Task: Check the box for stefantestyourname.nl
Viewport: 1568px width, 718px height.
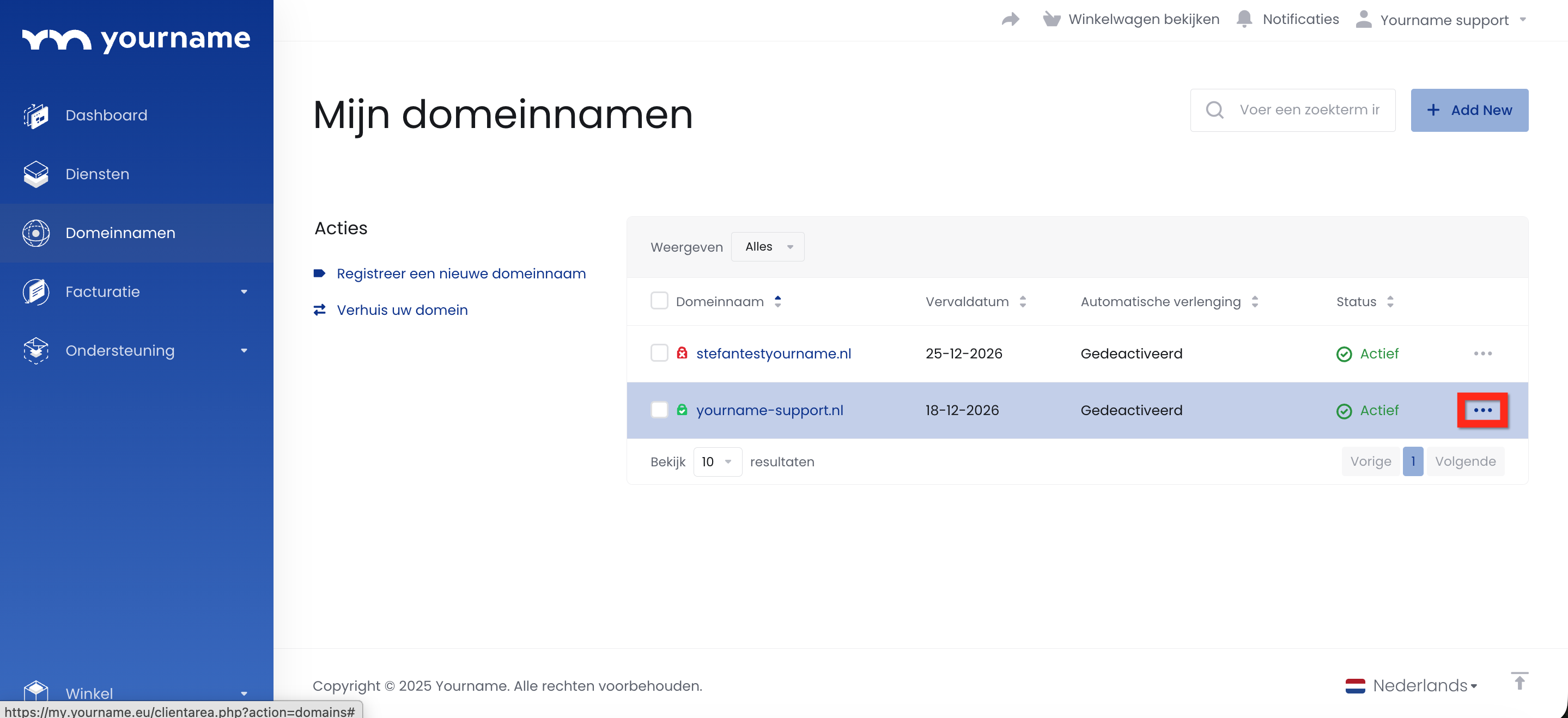Action: 659,353
